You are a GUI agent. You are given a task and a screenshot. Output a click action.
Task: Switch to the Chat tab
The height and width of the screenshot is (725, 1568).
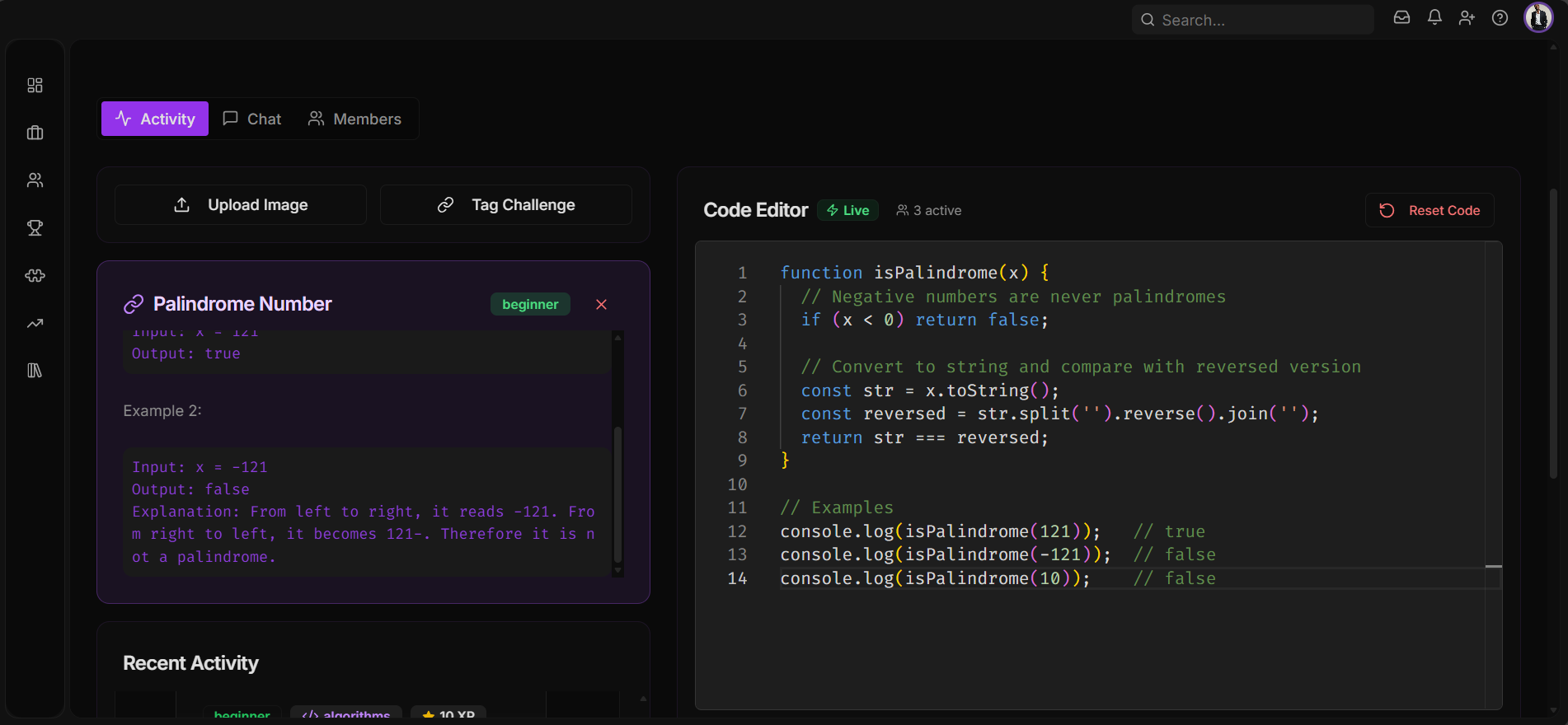pyautogui.click(x=252, y=119)
